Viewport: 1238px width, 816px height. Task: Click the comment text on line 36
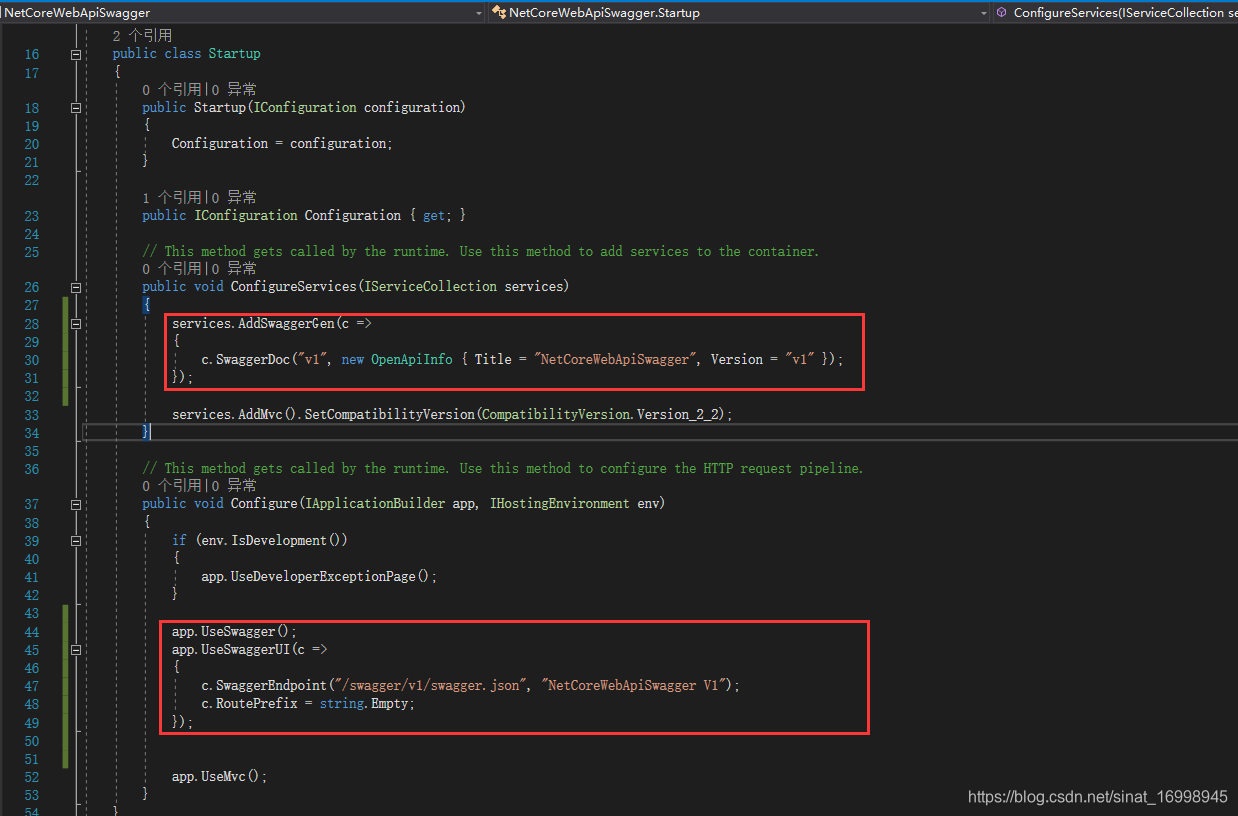tap(503, 468)
